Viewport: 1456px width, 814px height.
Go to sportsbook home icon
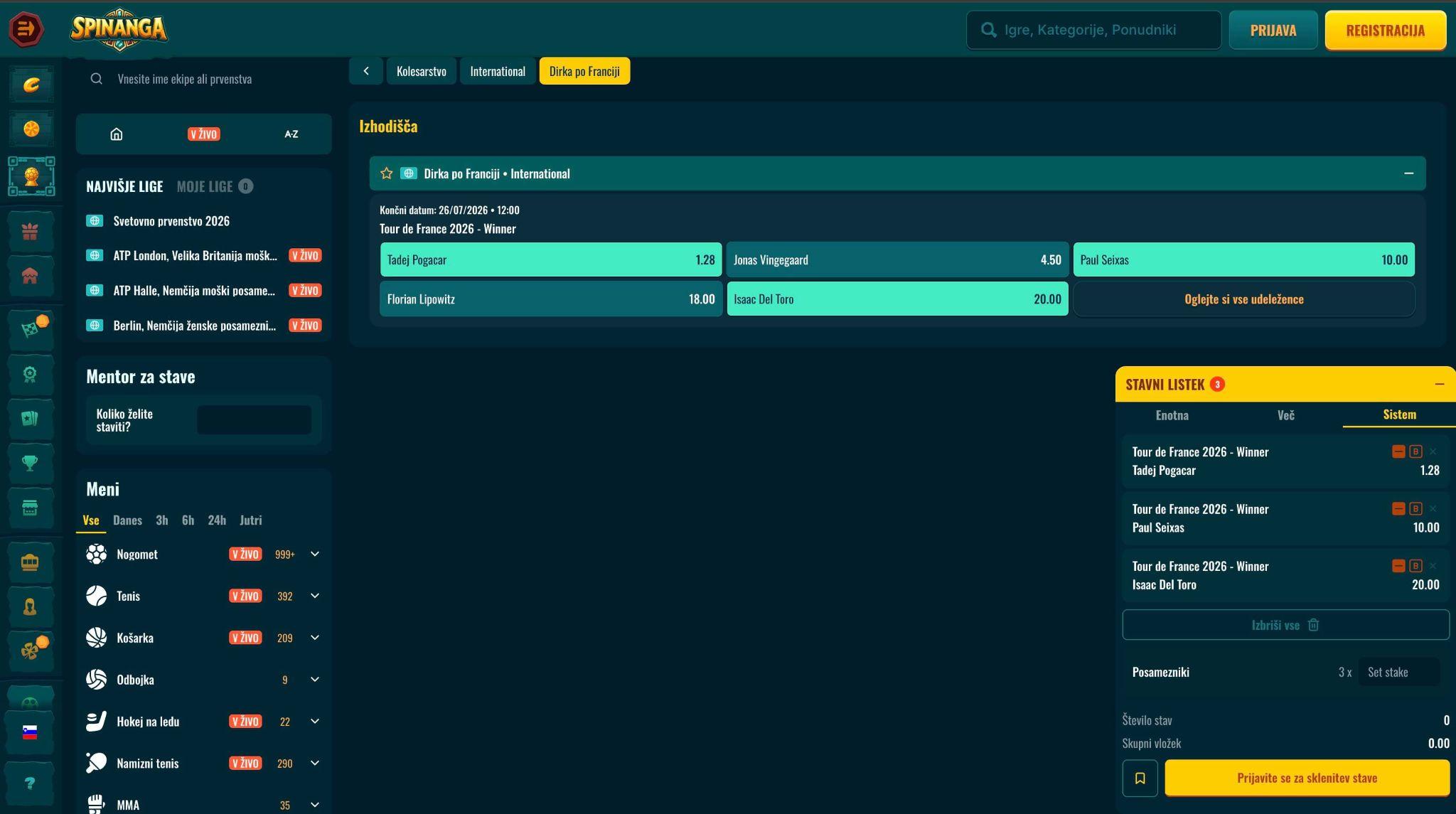tap(117, 134)
